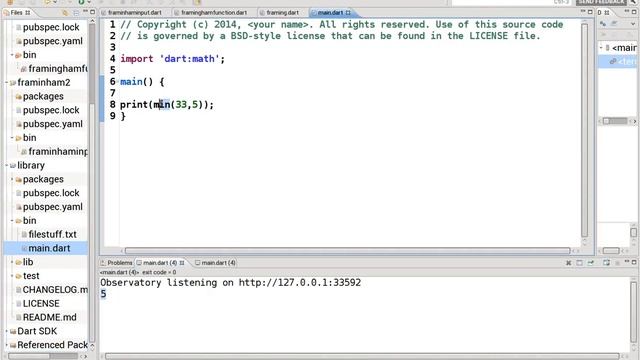
Task: Expand the Dart SDK node
Action: [7, 331]
